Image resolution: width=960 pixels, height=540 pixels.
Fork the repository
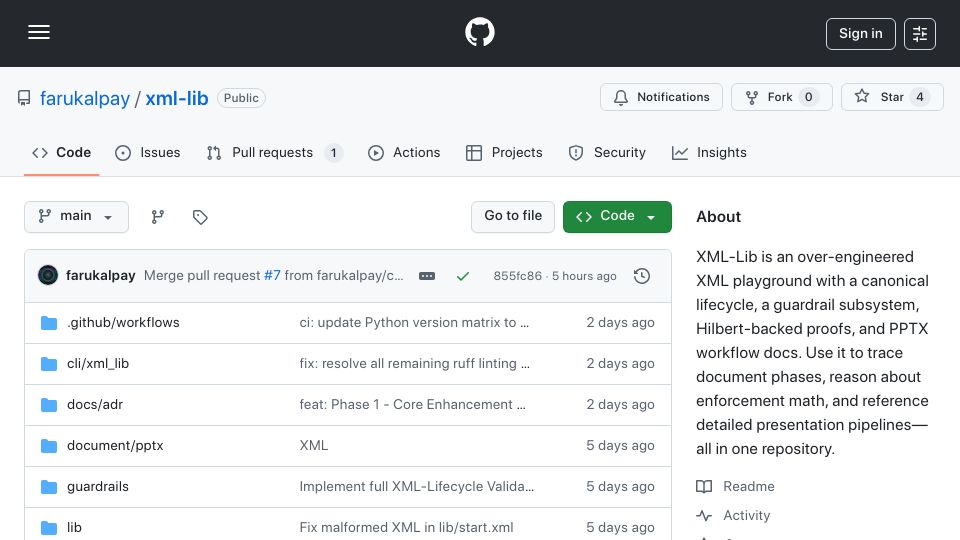[x=781, y=97]
